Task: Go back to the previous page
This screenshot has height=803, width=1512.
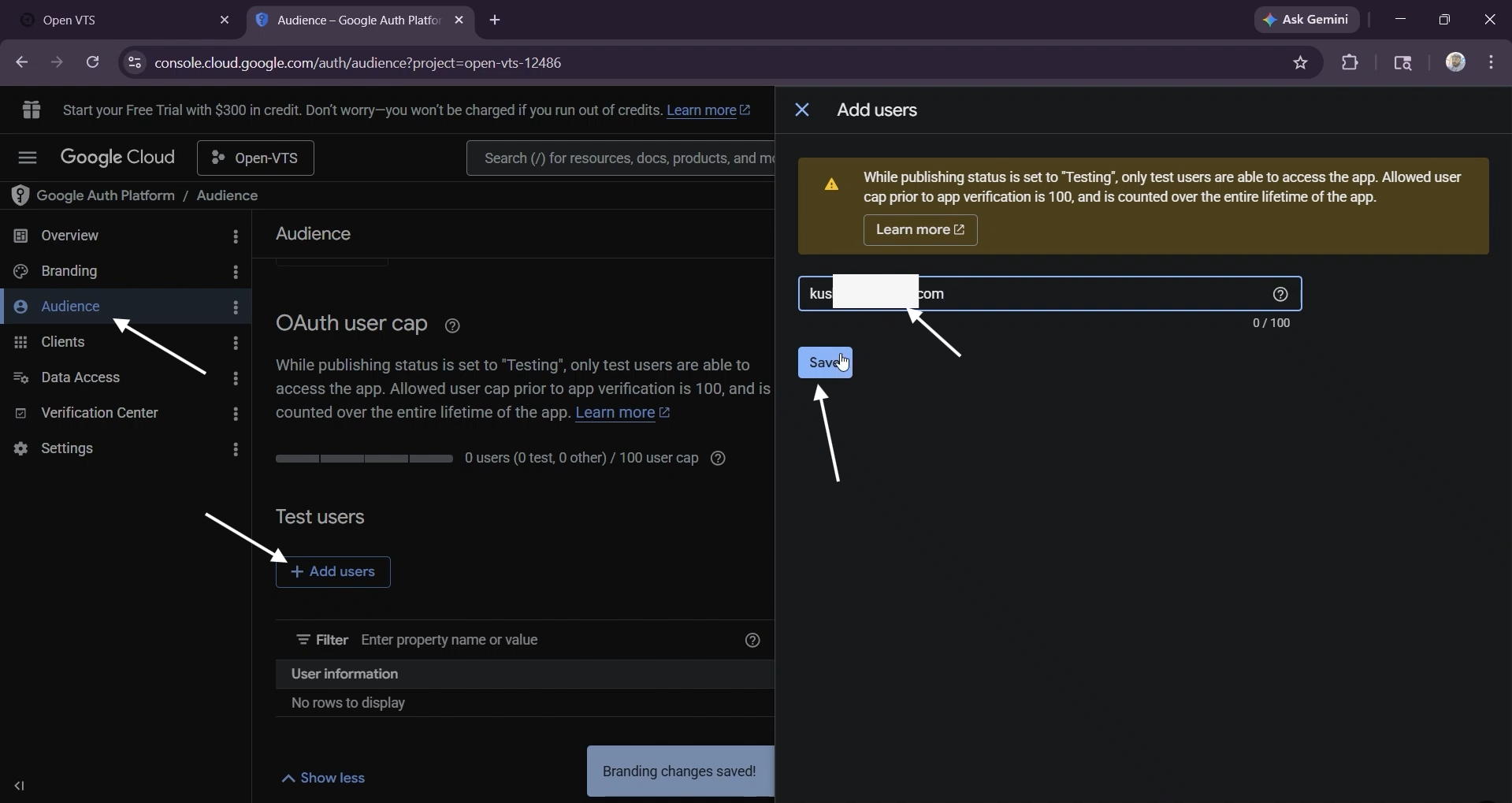Action: point(21,62)
